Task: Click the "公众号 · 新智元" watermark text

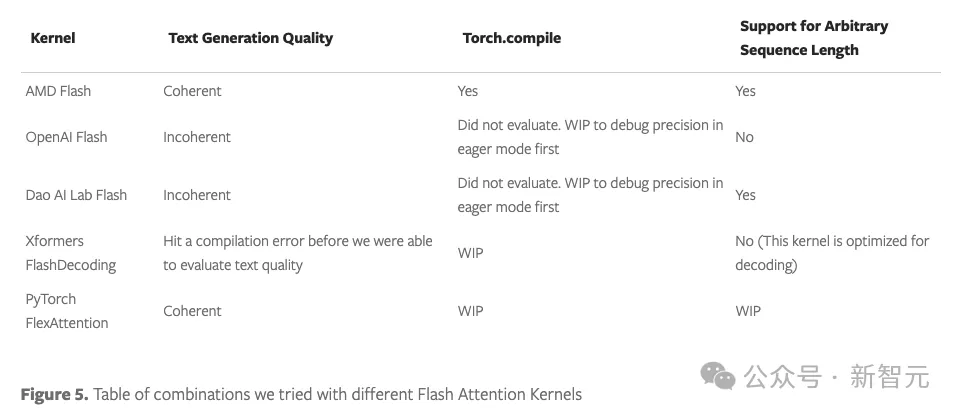Action: (x=835, y=377)
